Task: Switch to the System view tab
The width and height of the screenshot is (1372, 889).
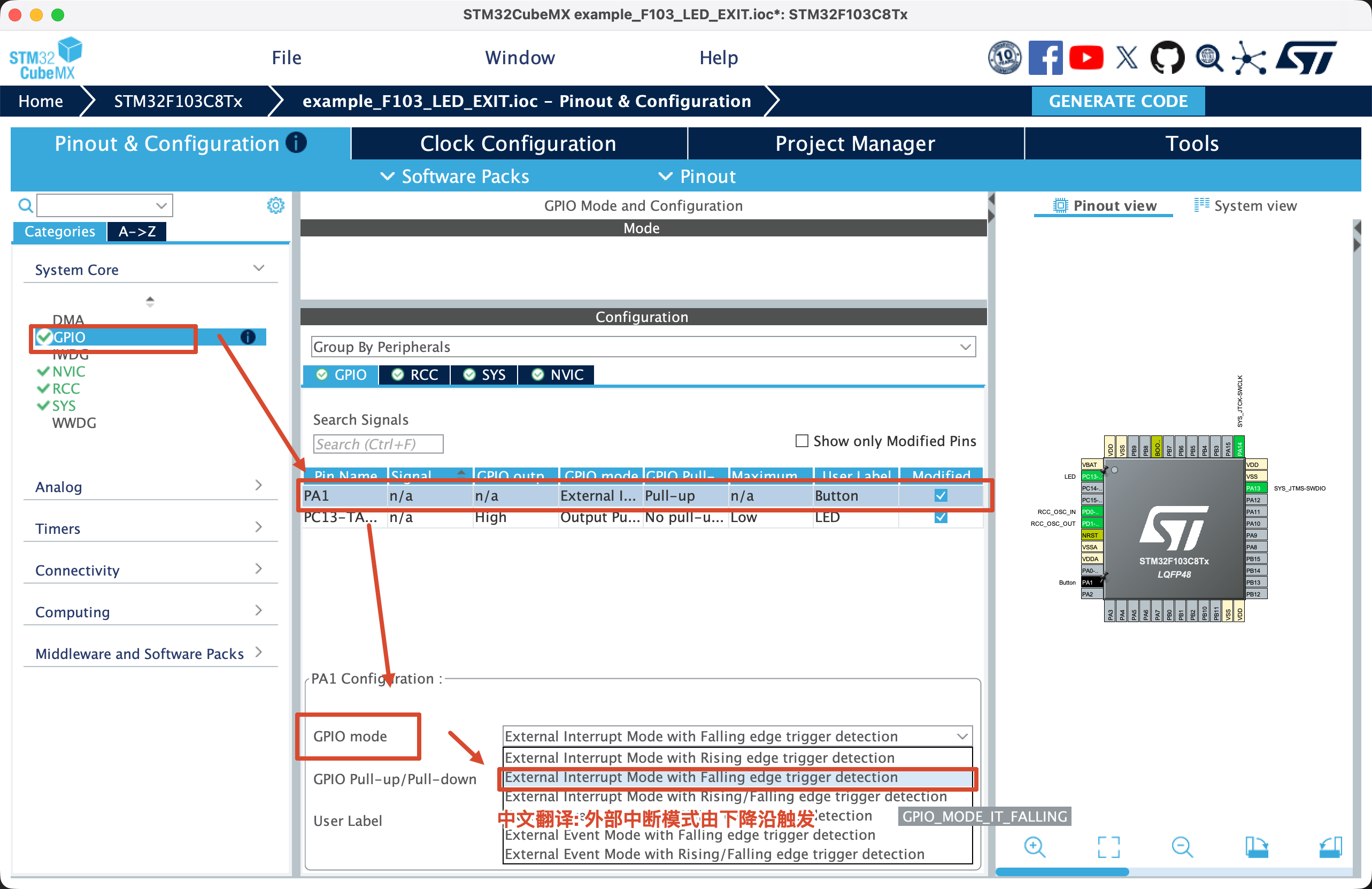Action: (x=1246, y=206)
